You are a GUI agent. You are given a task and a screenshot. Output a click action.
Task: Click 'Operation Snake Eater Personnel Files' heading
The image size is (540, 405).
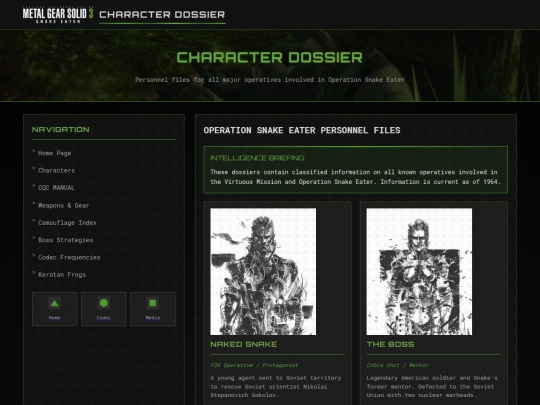(x=302, y=130)
